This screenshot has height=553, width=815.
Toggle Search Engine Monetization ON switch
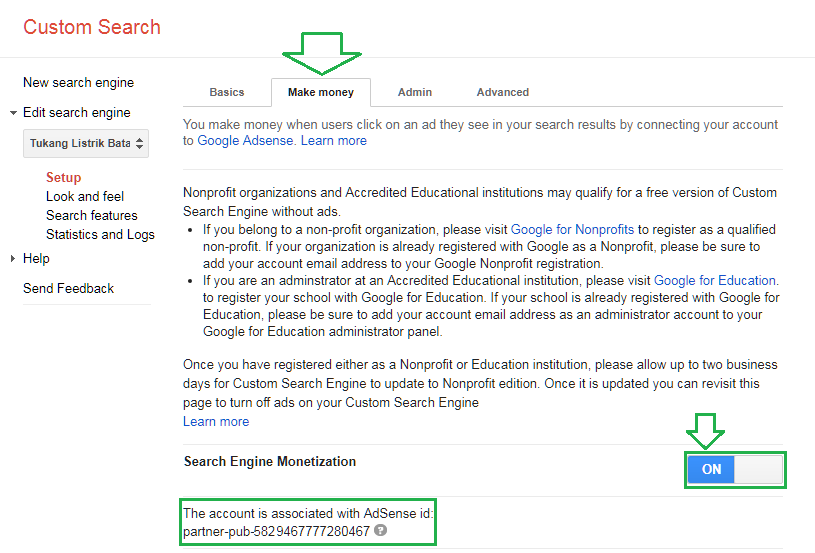tap(735, 469)
